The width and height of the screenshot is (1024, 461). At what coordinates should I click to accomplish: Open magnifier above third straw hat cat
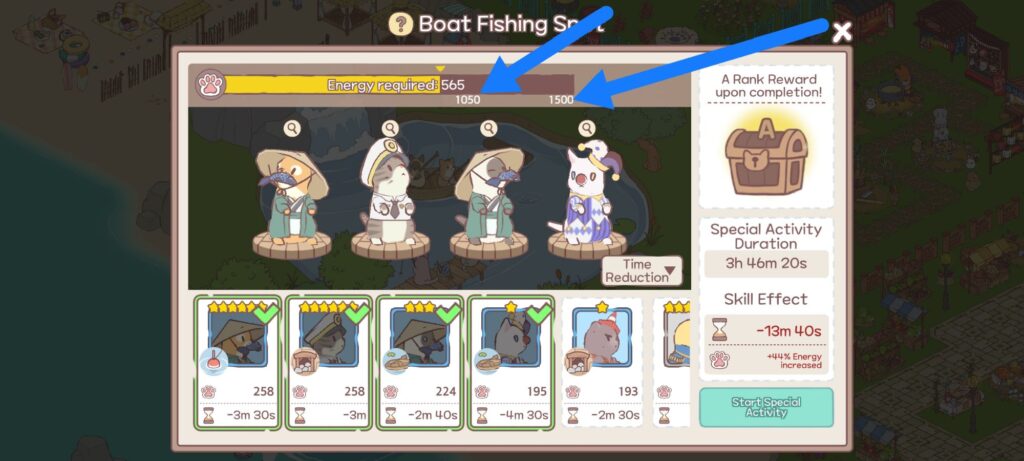click(x=488, y=129)
